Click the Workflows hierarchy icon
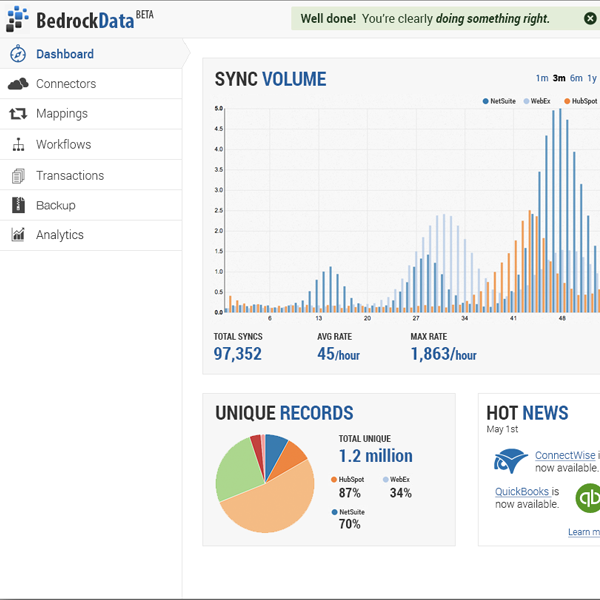Screen dimensions: 600x600 [18, 145]
